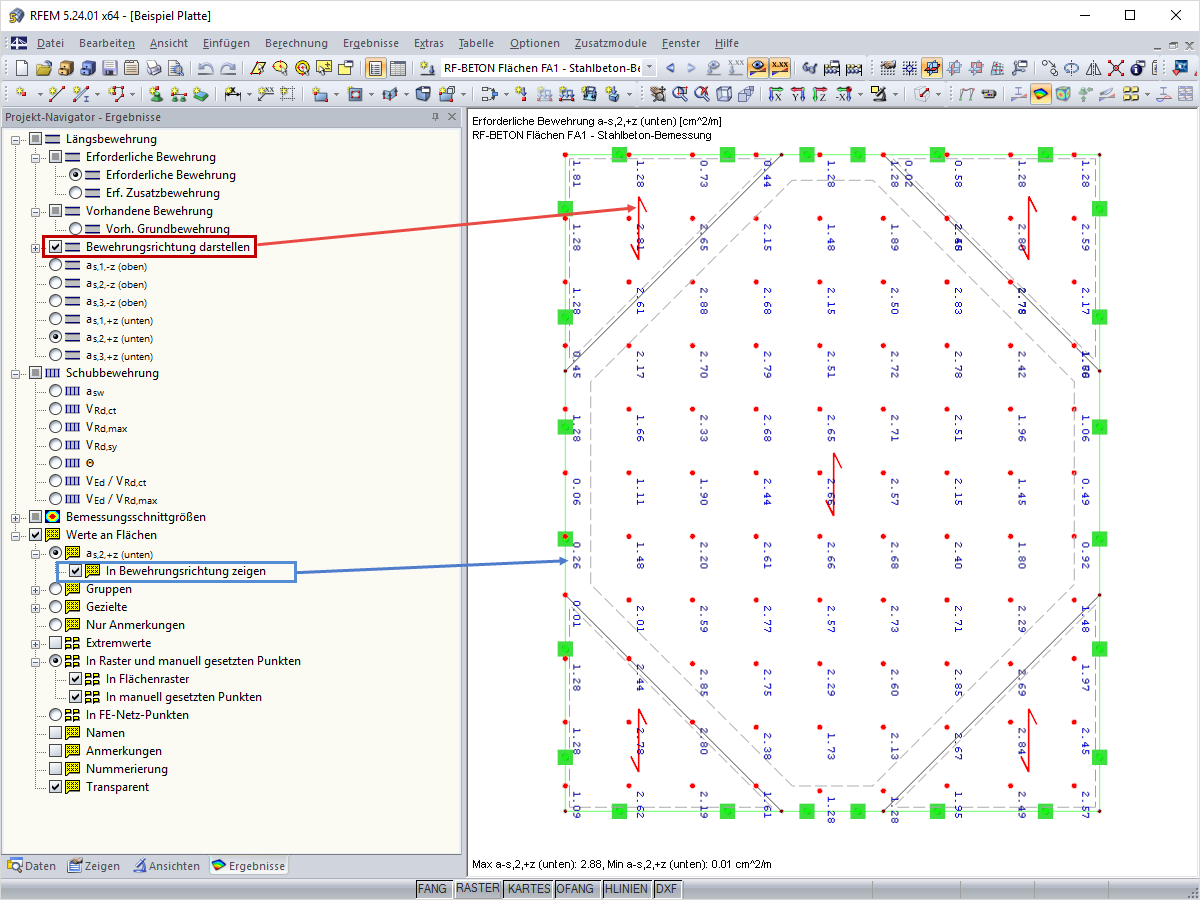Click the mirror tool icon
1200x900 pixels.
1093,68
